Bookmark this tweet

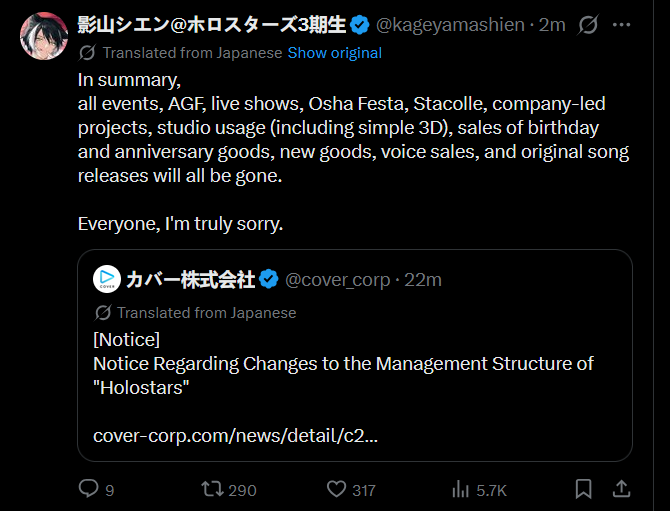584,489
